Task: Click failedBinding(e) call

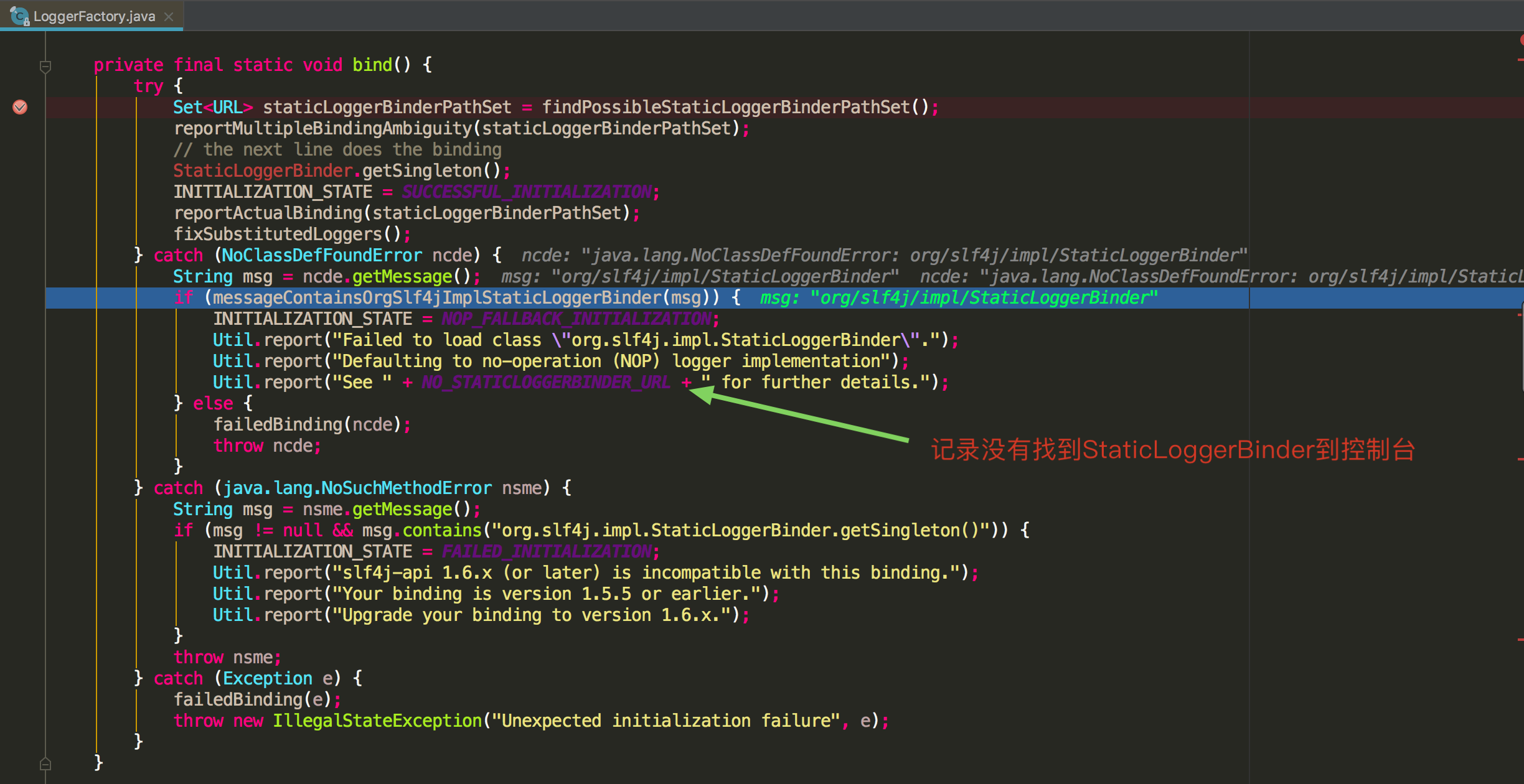Action: (x=253, y=699)
